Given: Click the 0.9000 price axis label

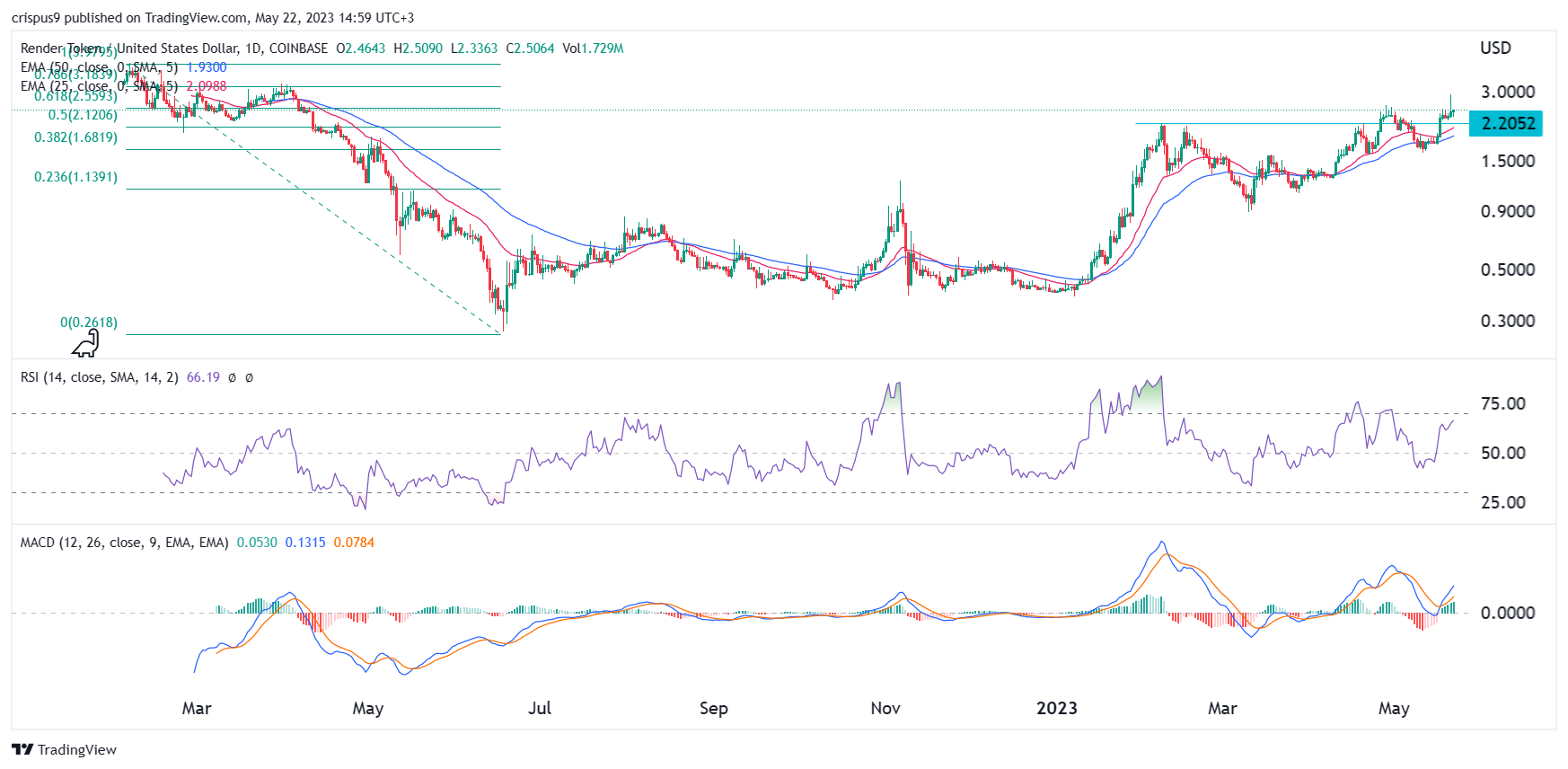Looking at the screenshot, I should pyautogui.click(x=1508, y=211).
